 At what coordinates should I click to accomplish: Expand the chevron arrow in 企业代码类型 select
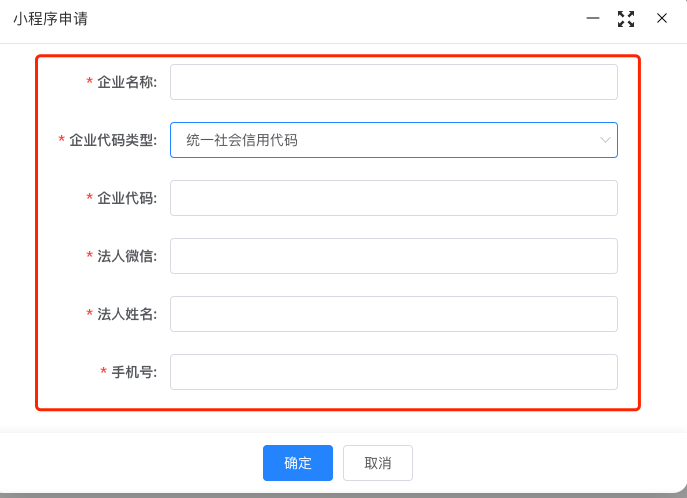605,140
